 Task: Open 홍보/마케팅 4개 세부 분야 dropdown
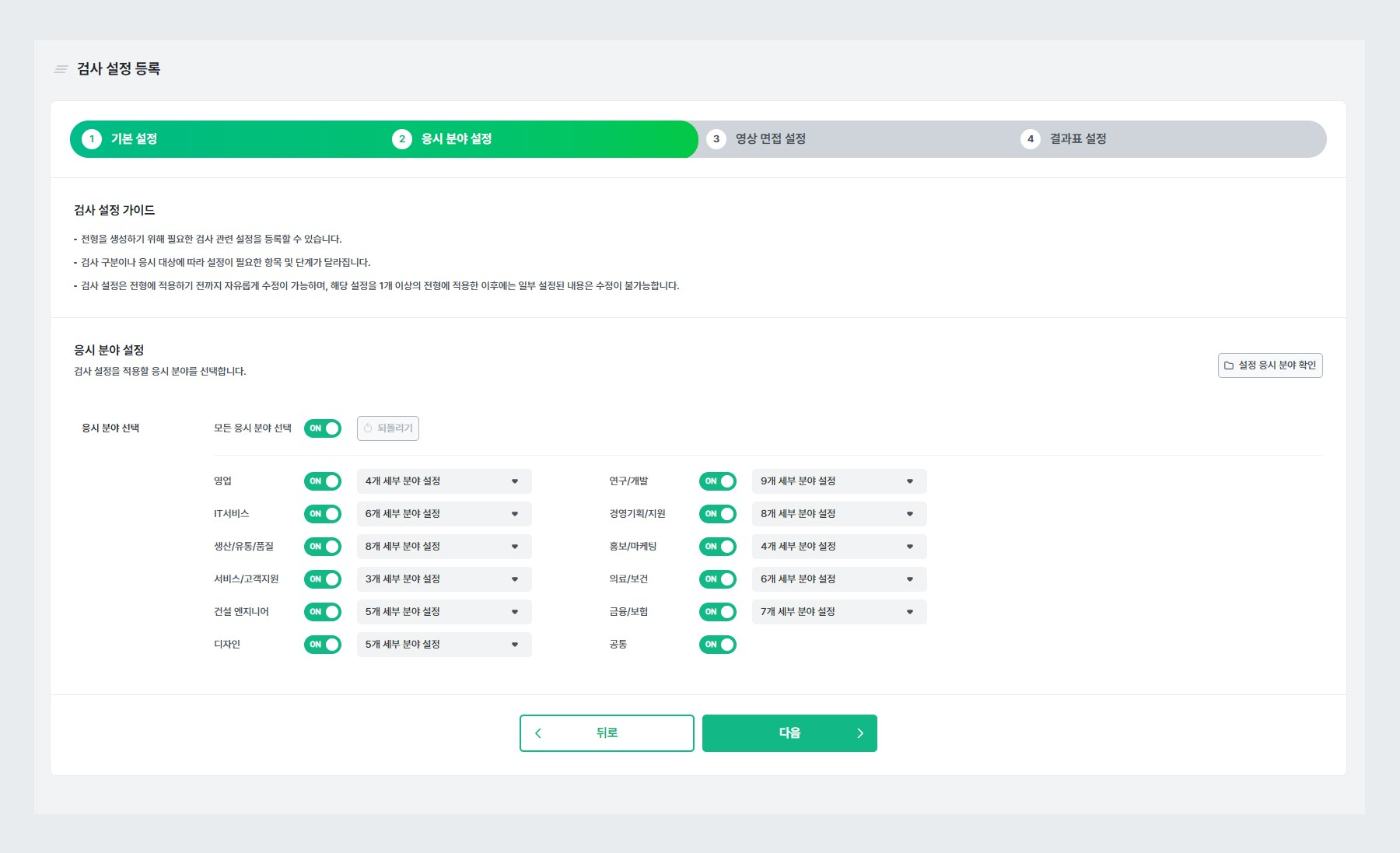(x=839, y=547)
